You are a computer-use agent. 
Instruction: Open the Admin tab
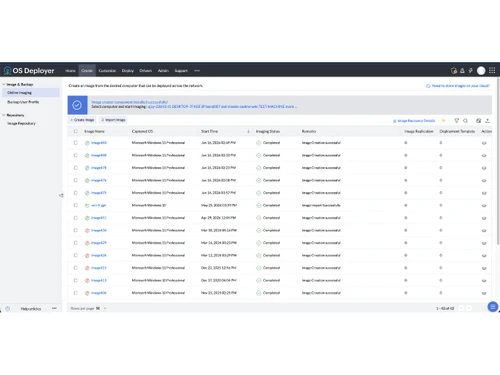click(x=163, y=71)
